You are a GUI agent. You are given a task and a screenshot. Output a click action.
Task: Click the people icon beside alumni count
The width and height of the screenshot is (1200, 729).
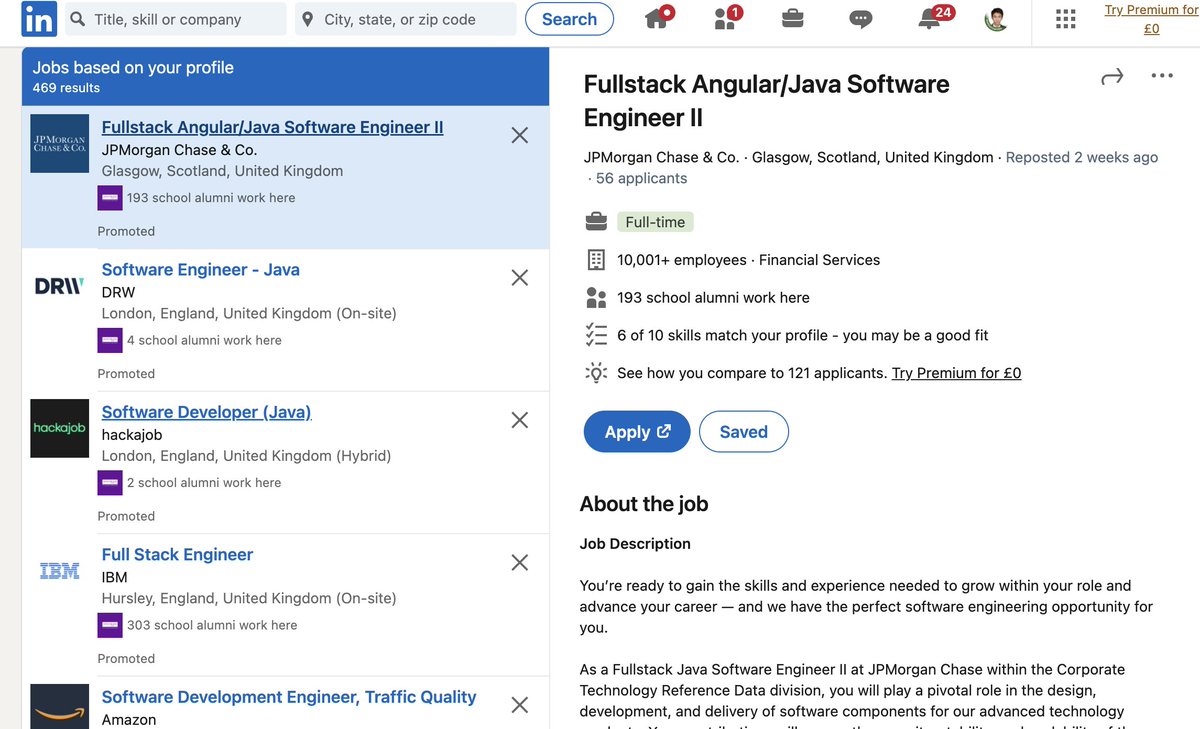[x=596, y=297]
